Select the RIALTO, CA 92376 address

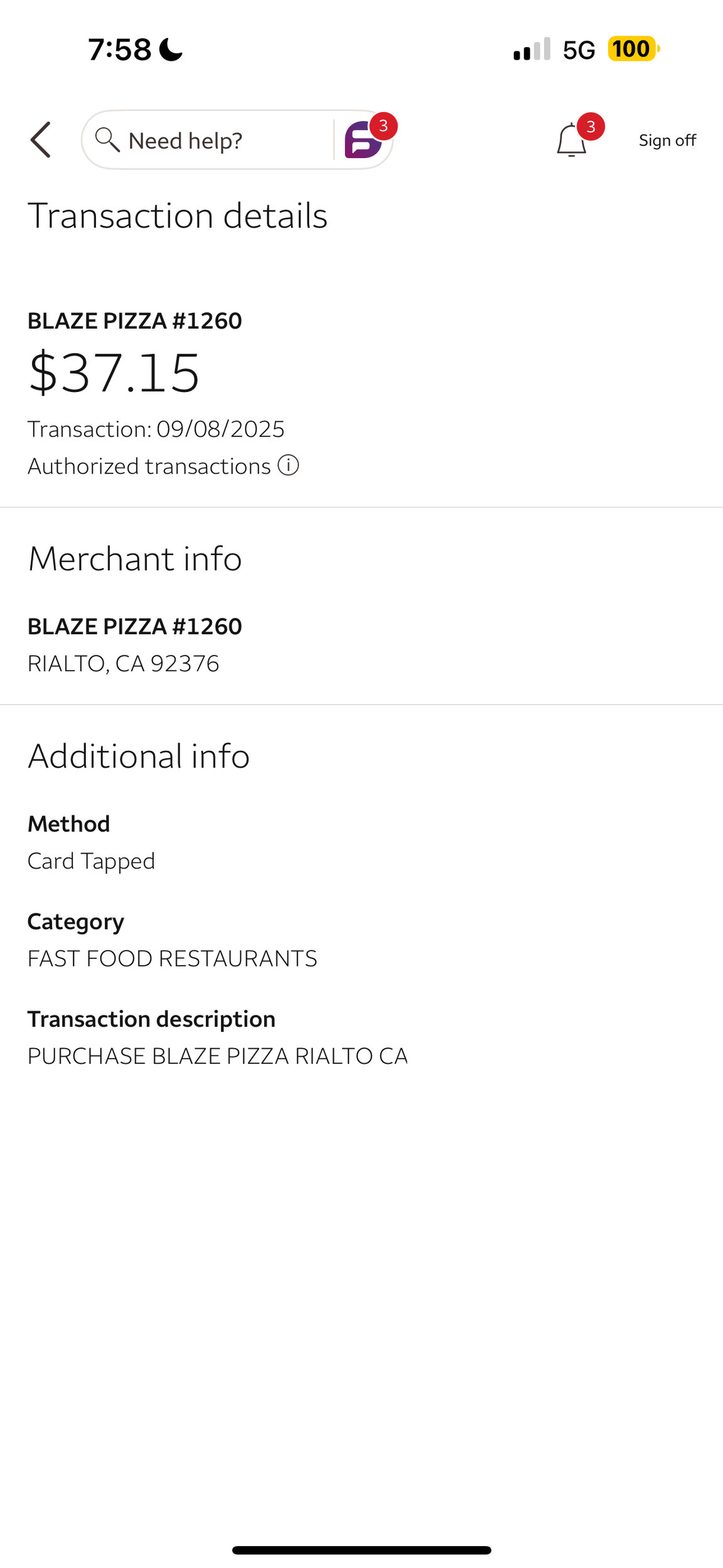click(x=124, y=664)
